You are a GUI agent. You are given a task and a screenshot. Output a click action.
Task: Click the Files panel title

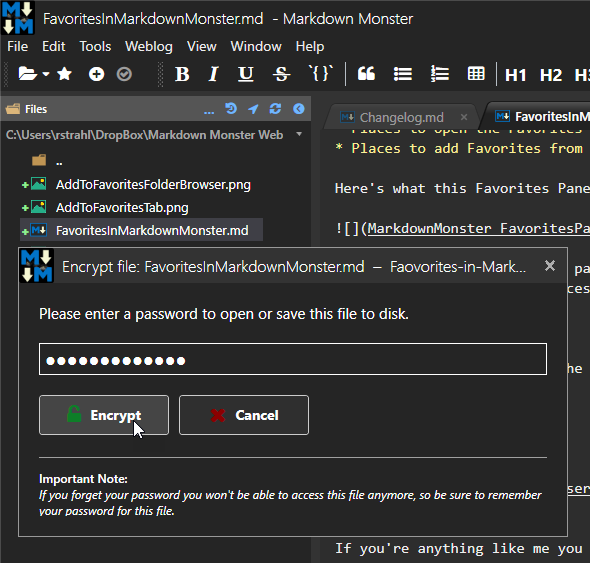(x=36, y=109)
